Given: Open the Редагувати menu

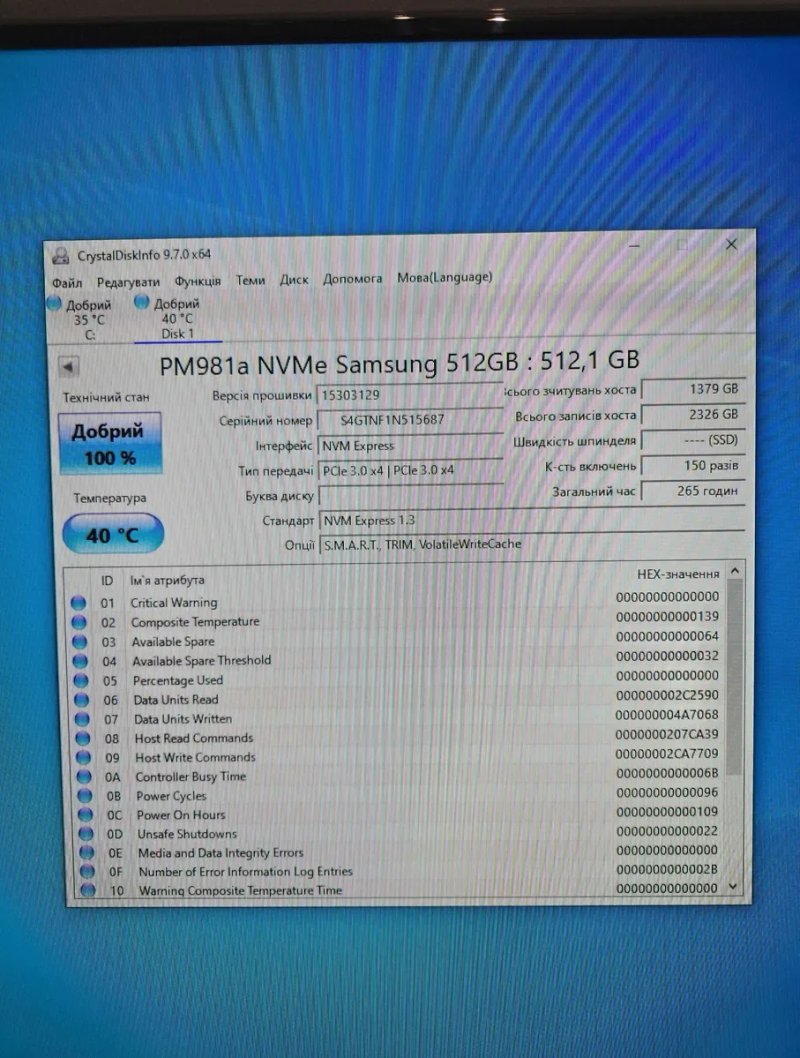Looking at the screenshot, I should click(128, 282).
